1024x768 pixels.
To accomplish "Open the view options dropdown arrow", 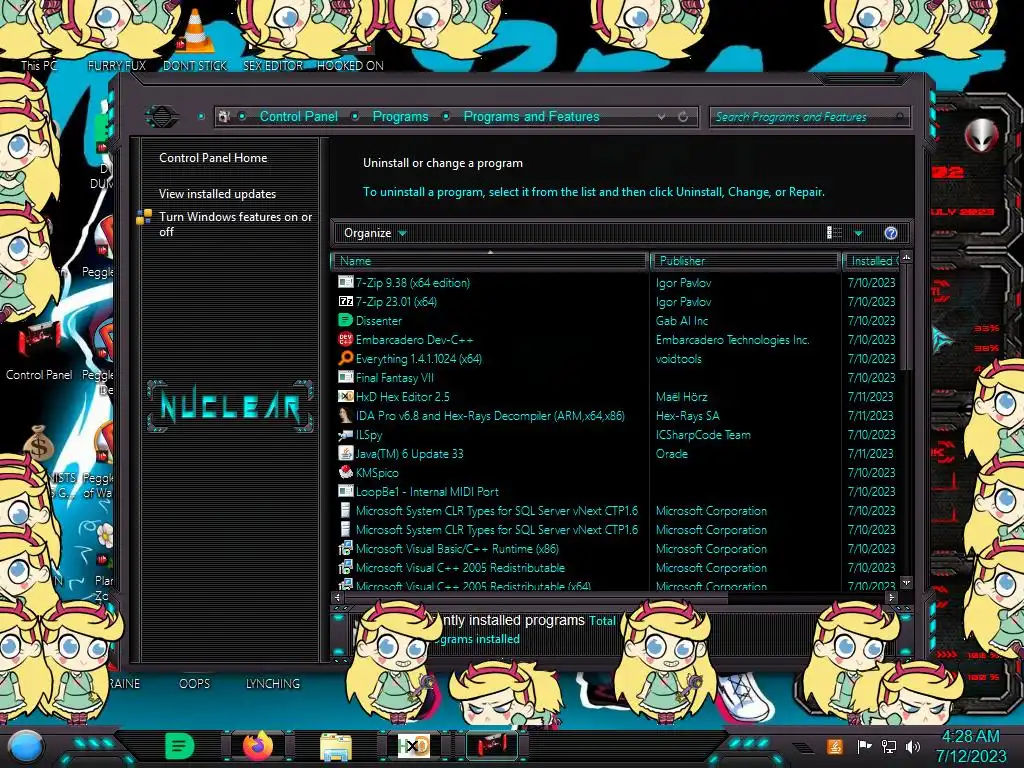I will [x=858, y=233].
